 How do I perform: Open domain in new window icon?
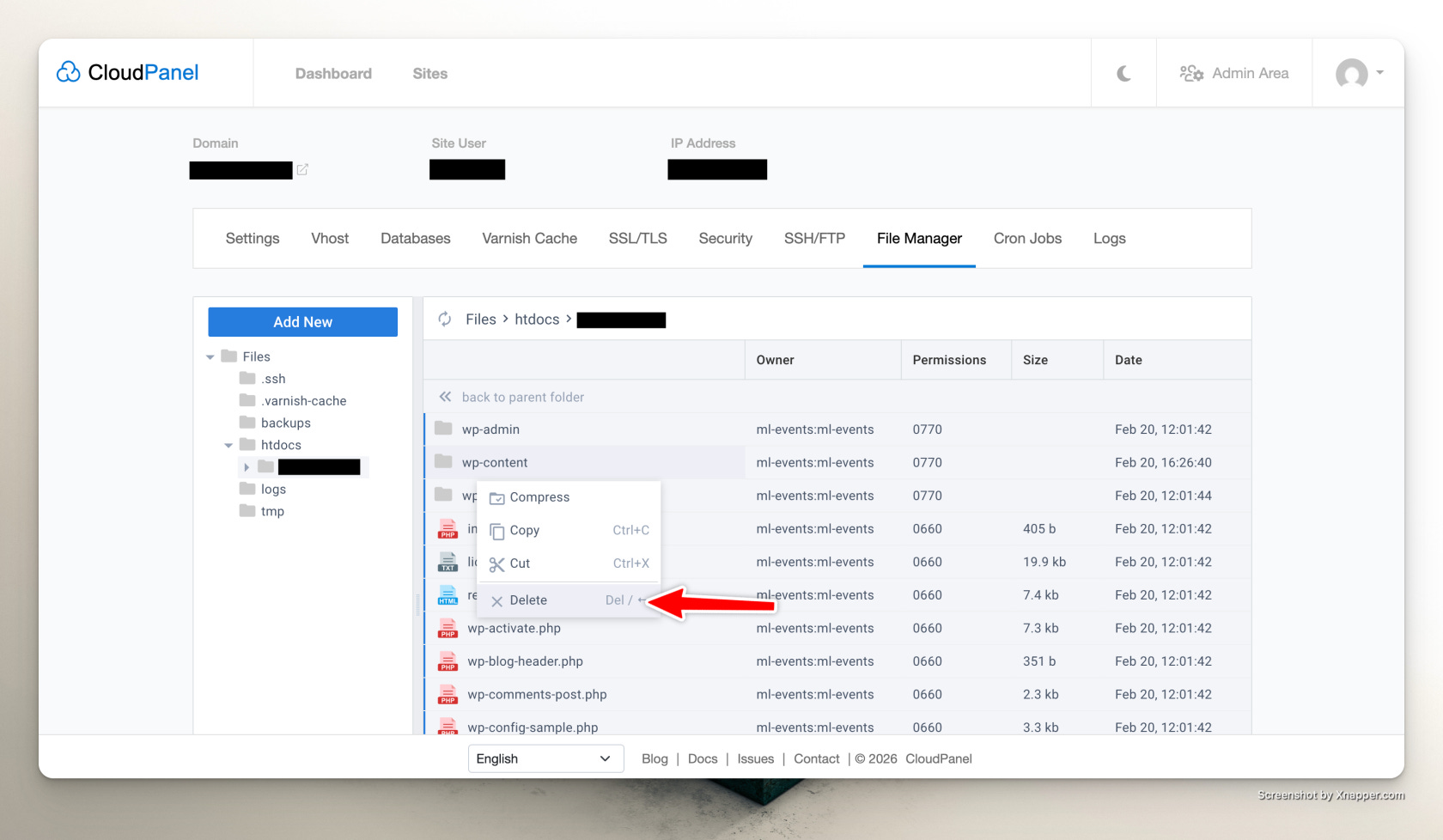point(302,170)
